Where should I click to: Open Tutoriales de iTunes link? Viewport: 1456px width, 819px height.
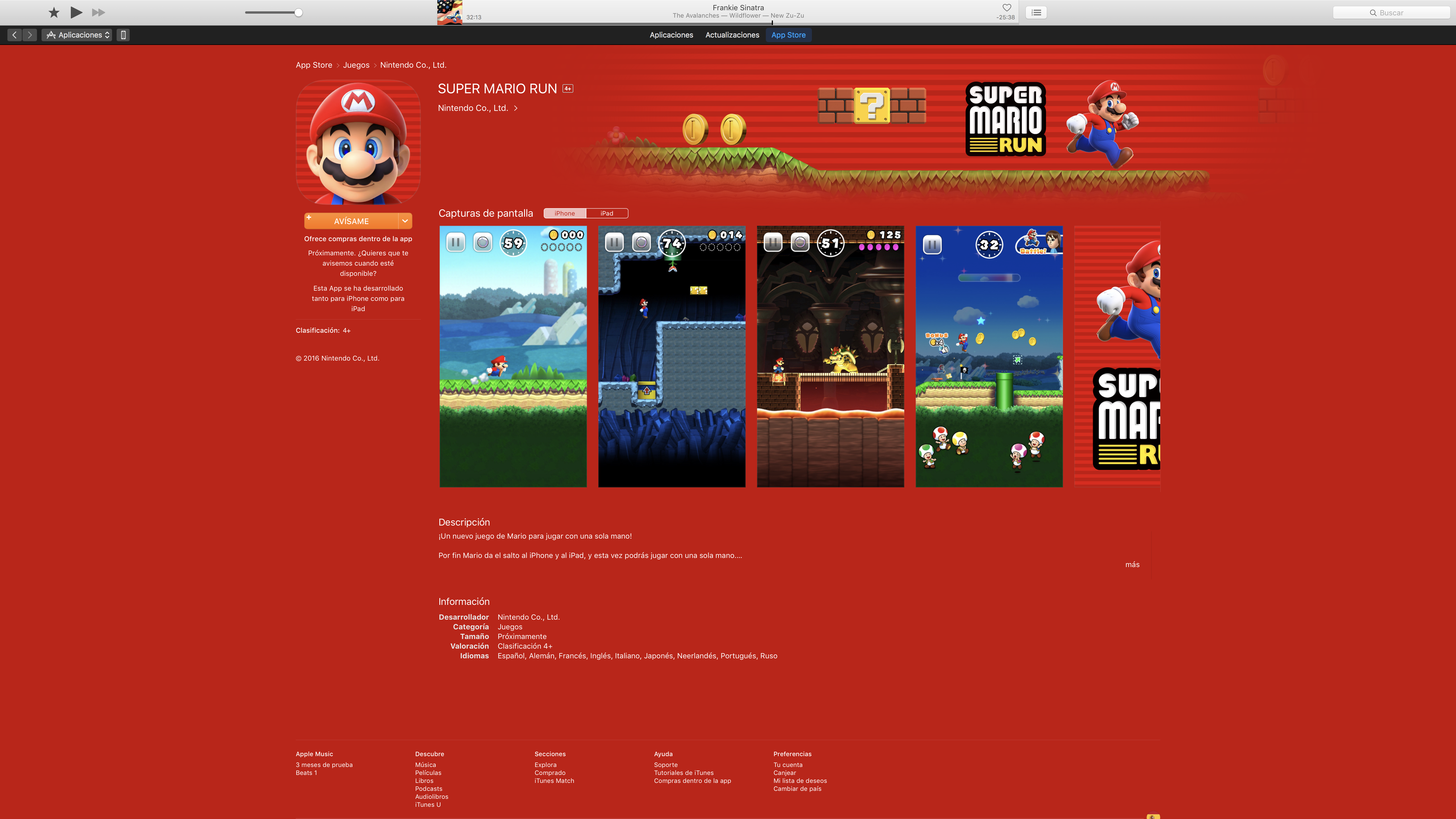684,773
